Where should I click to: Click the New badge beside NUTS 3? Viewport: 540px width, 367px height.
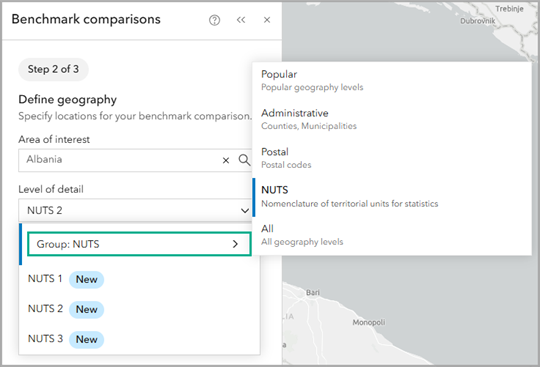86,339
